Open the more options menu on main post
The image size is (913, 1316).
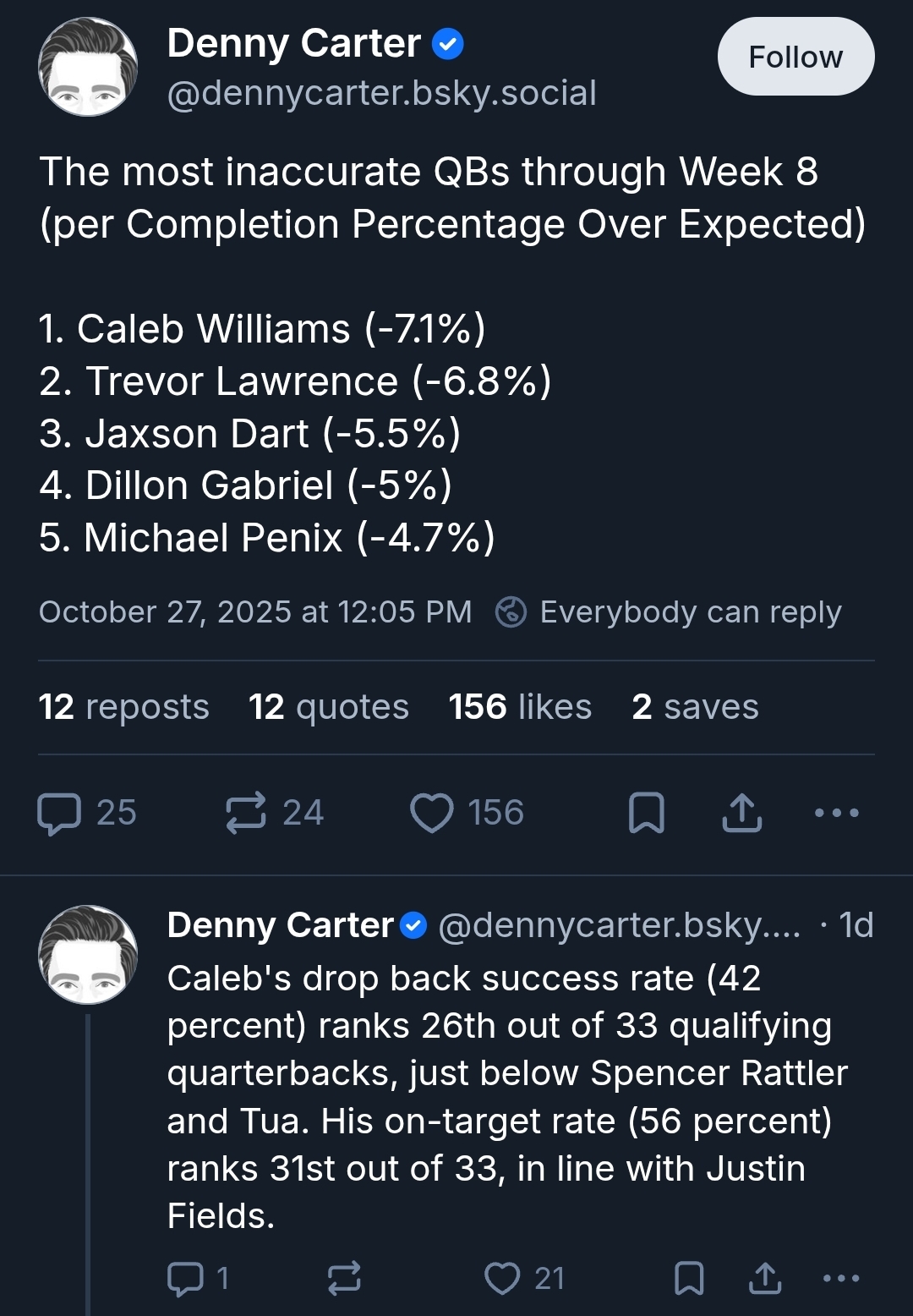pos(837,814)
